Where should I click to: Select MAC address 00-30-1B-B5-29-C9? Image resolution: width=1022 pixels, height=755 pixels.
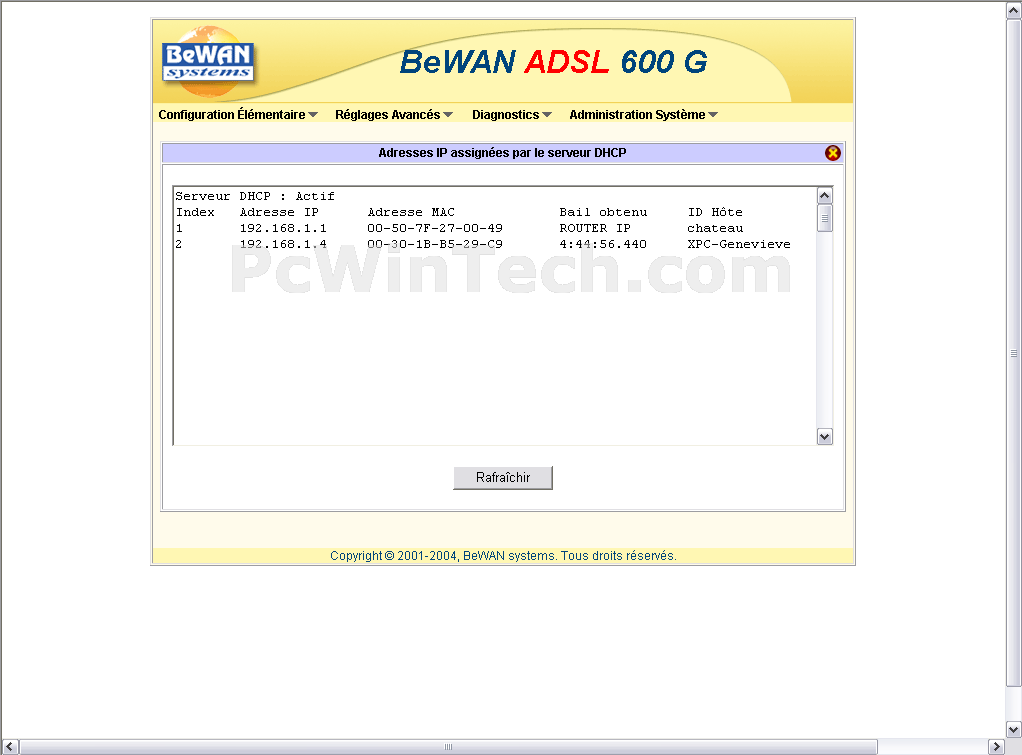[x=435, y=244]
